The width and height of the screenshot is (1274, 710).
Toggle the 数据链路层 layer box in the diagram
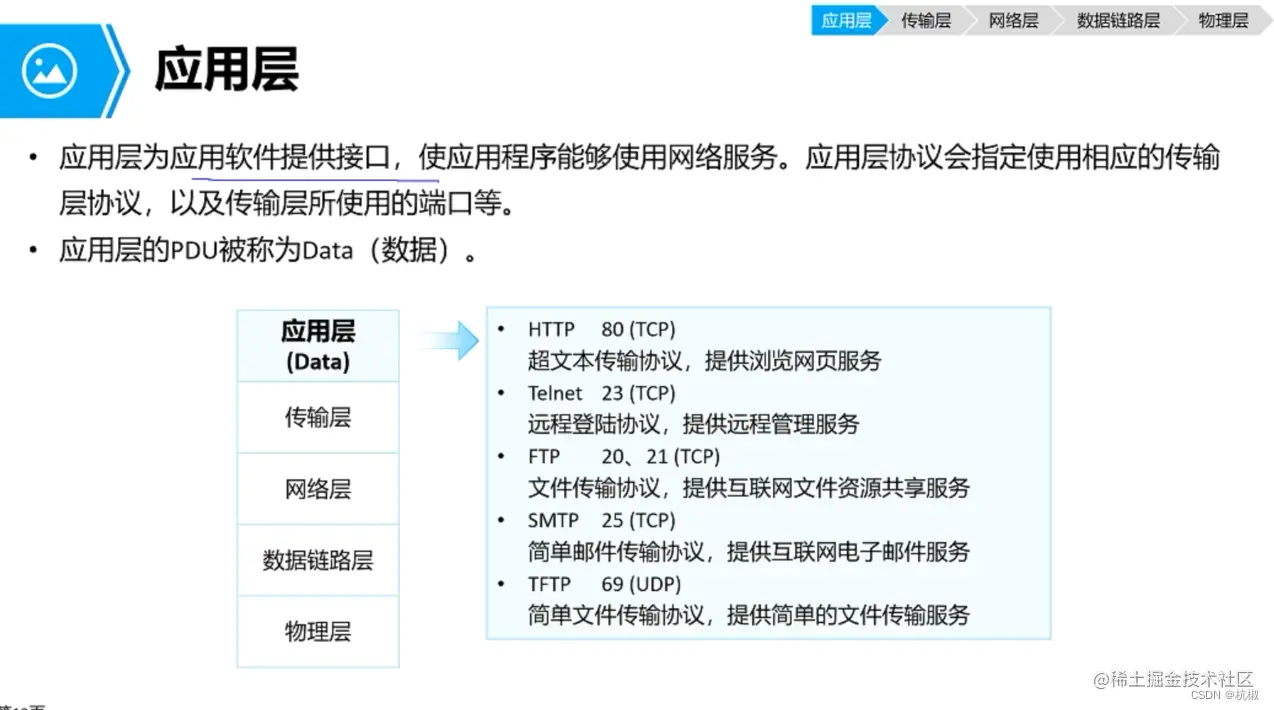point(317,560)
